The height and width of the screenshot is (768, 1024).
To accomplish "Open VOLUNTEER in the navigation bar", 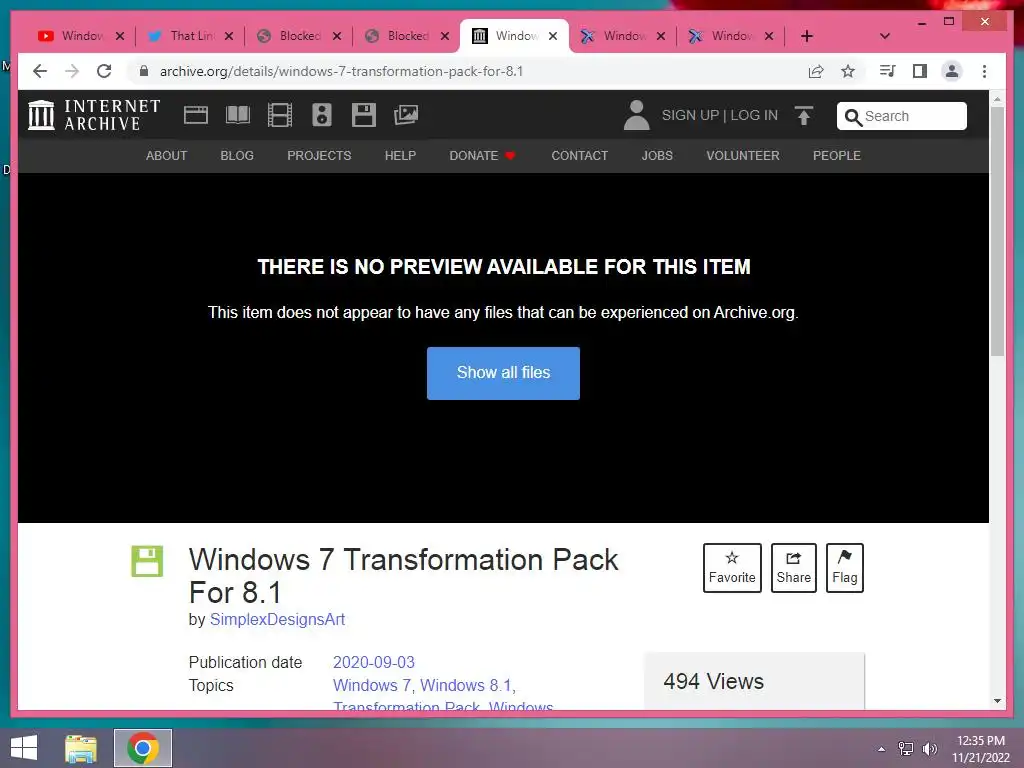I will [x=743, y=155].
